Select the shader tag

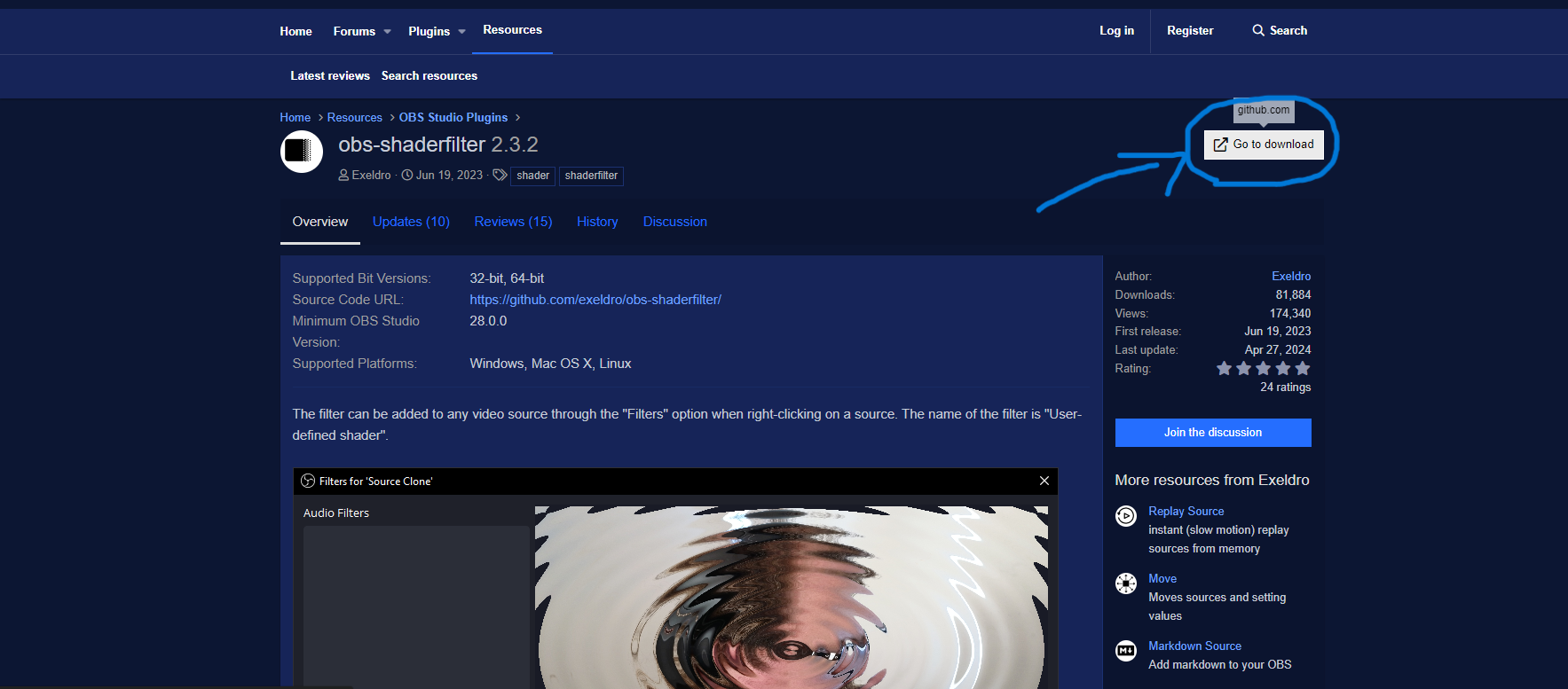click(x=532, y=176)
